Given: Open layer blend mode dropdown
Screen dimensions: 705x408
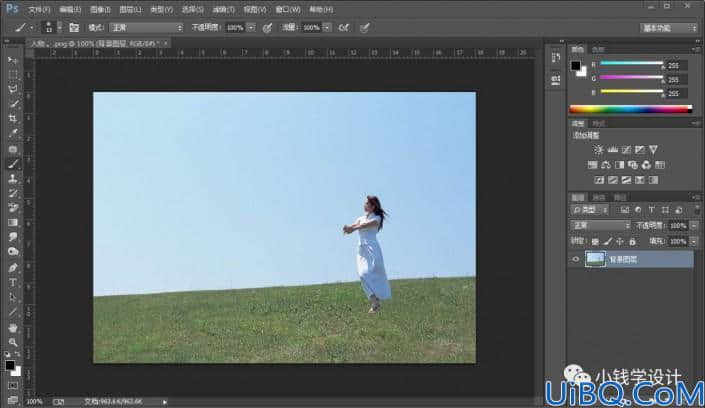Looking at the screenshot, I should pos(600,225).
